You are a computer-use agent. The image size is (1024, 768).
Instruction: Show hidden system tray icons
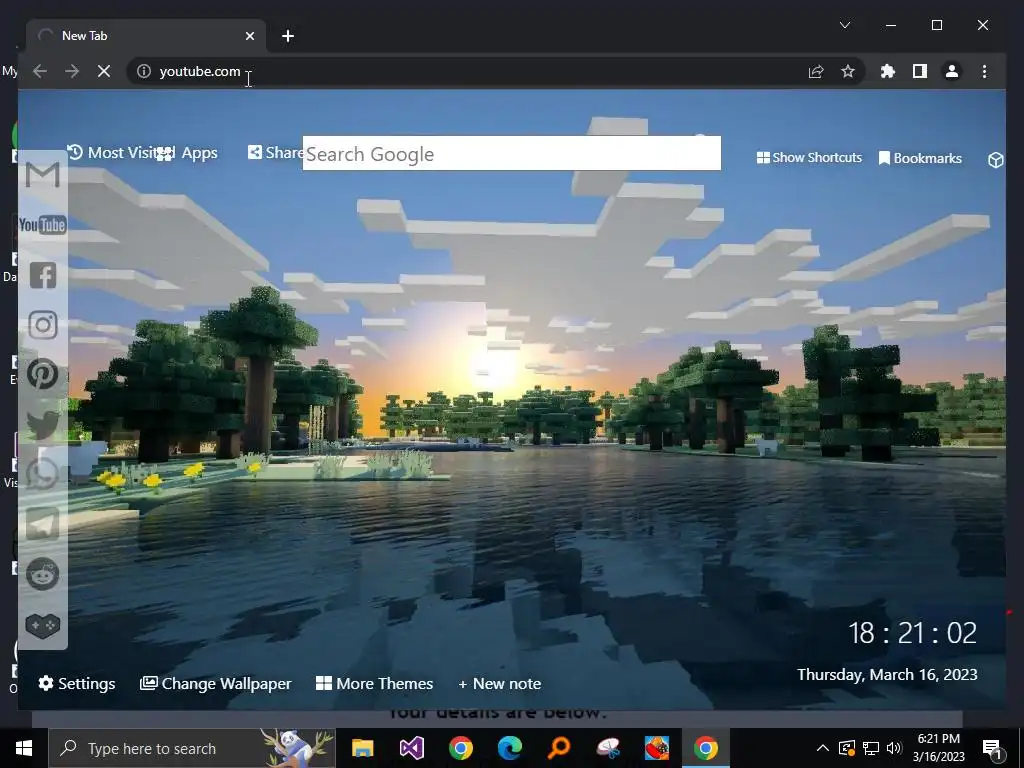823,748
